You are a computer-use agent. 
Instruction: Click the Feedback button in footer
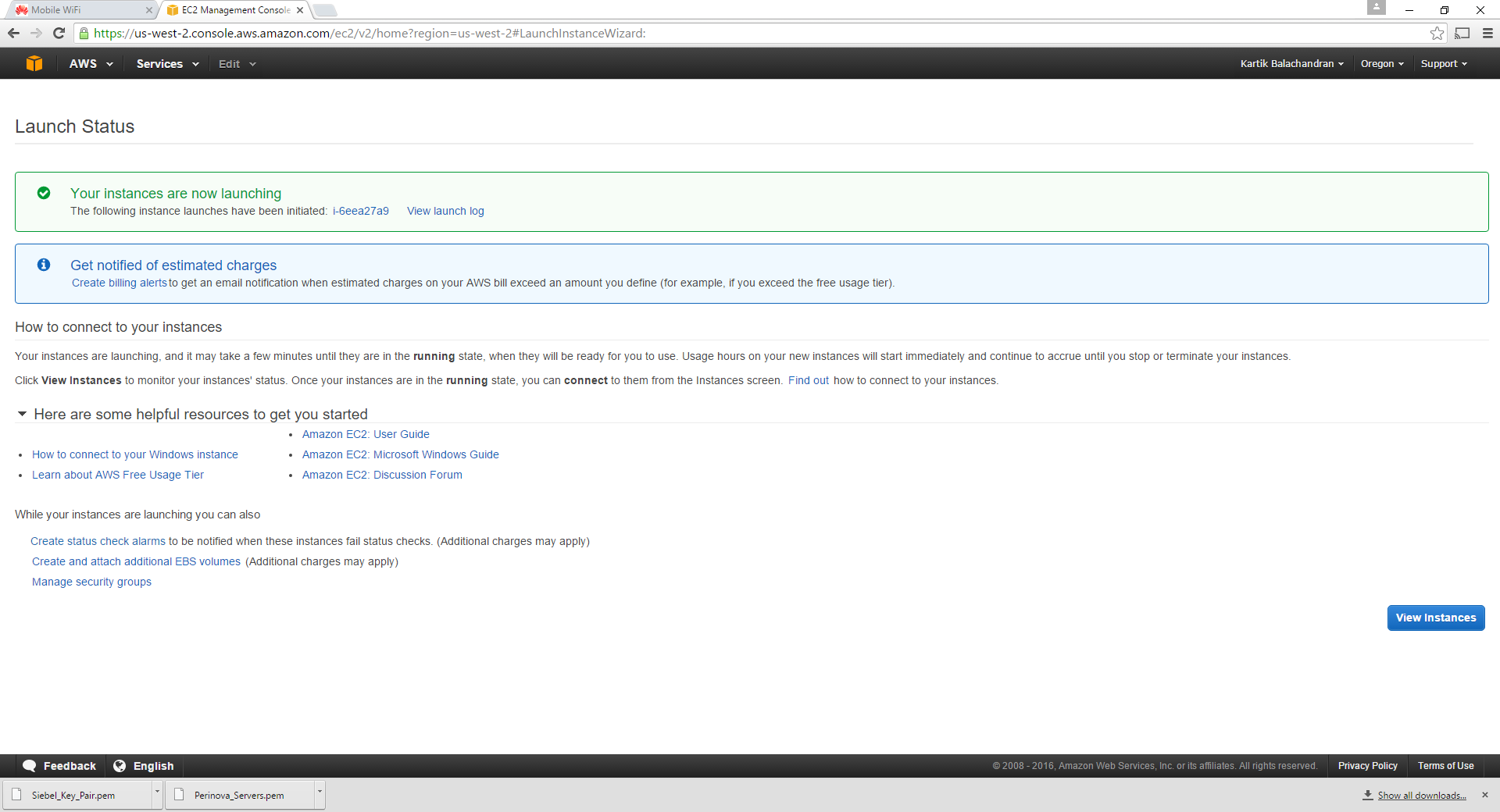click(x=59, y=766)
